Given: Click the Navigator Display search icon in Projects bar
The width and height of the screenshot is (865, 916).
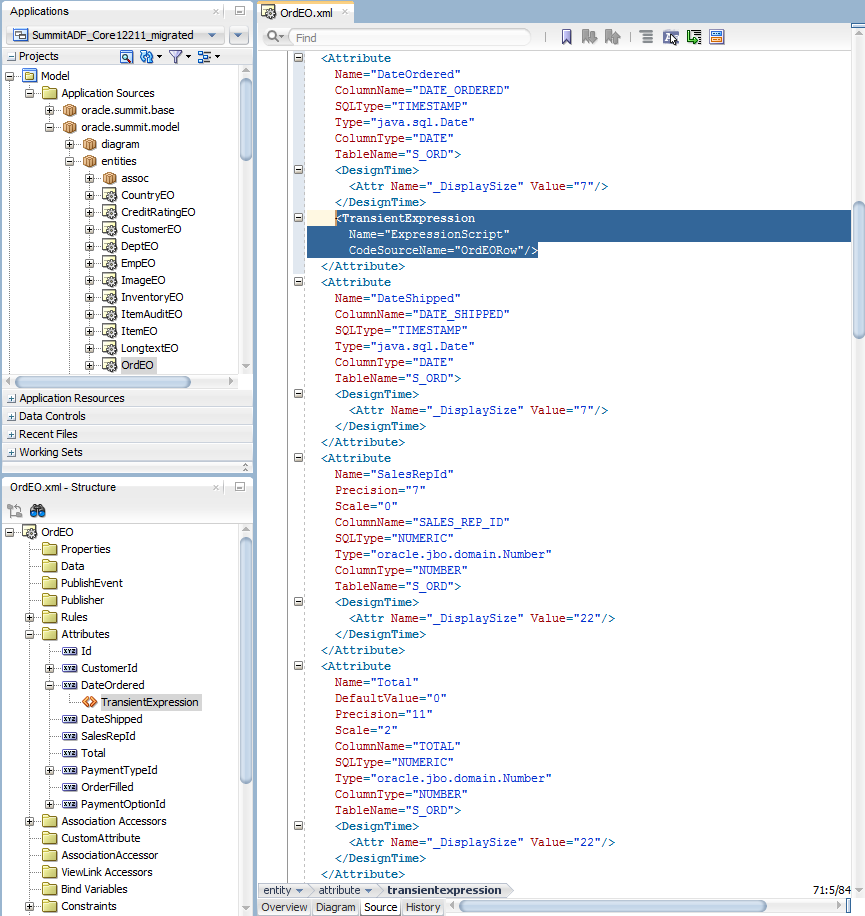Looking at the screenshot, I should click(126, 57).
